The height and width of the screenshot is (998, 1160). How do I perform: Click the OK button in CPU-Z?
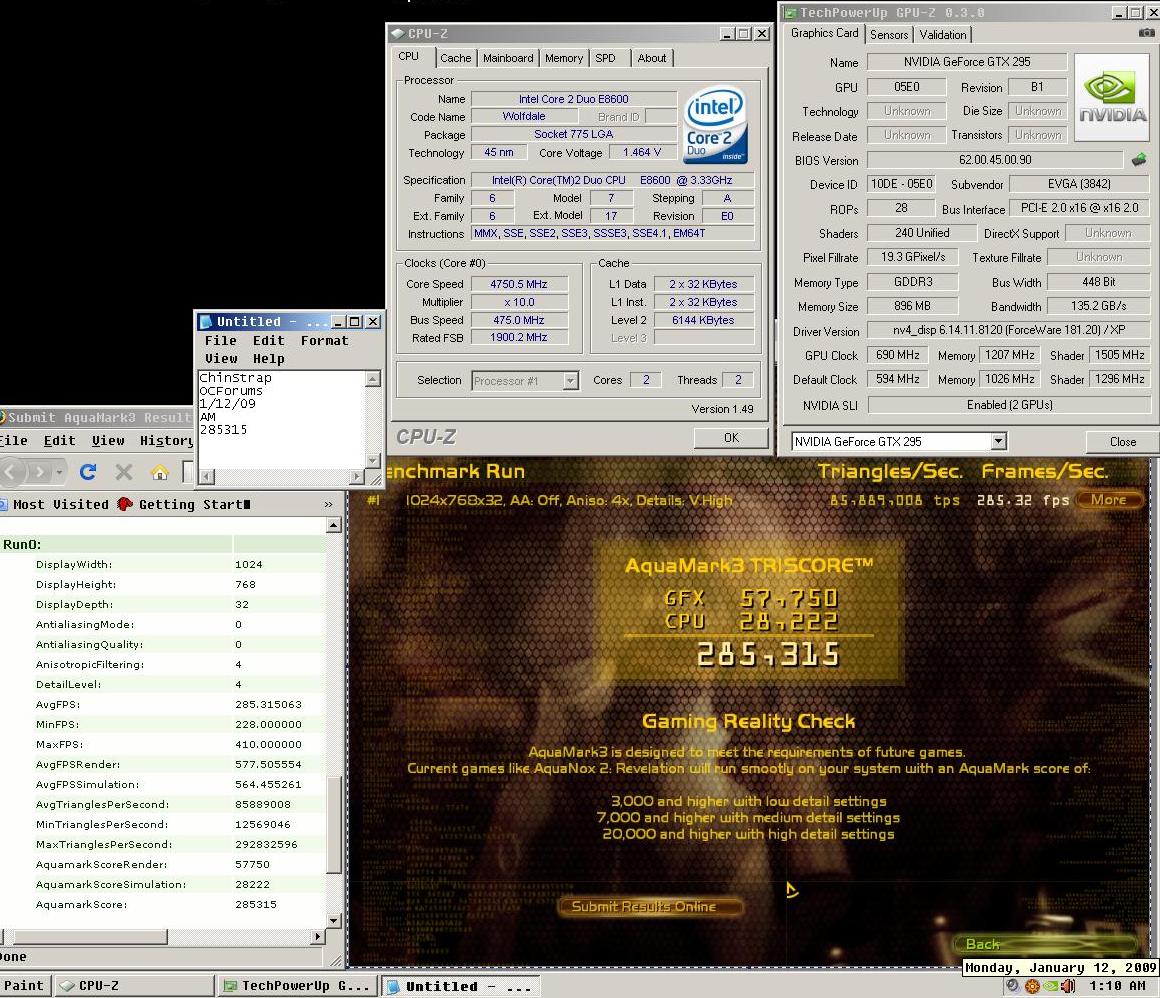(731, 437)
